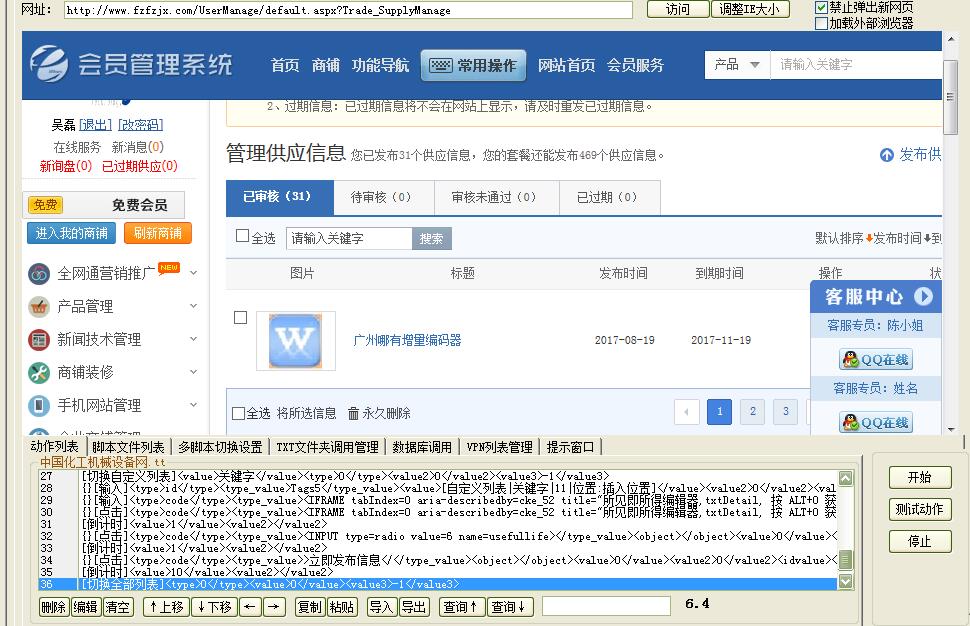Open the 产品管理 basket icon
Screen dimensions: 970x626
(x=39, y=306)
